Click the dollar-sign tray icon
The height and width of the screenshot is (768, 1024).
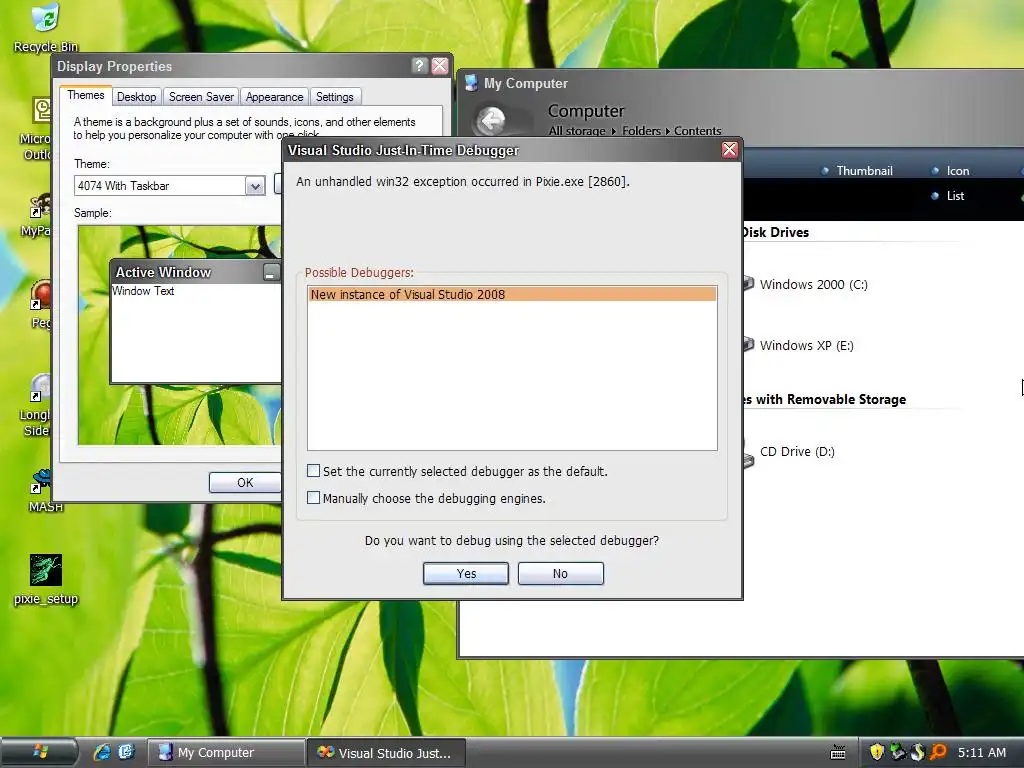(x=918, y=752)
